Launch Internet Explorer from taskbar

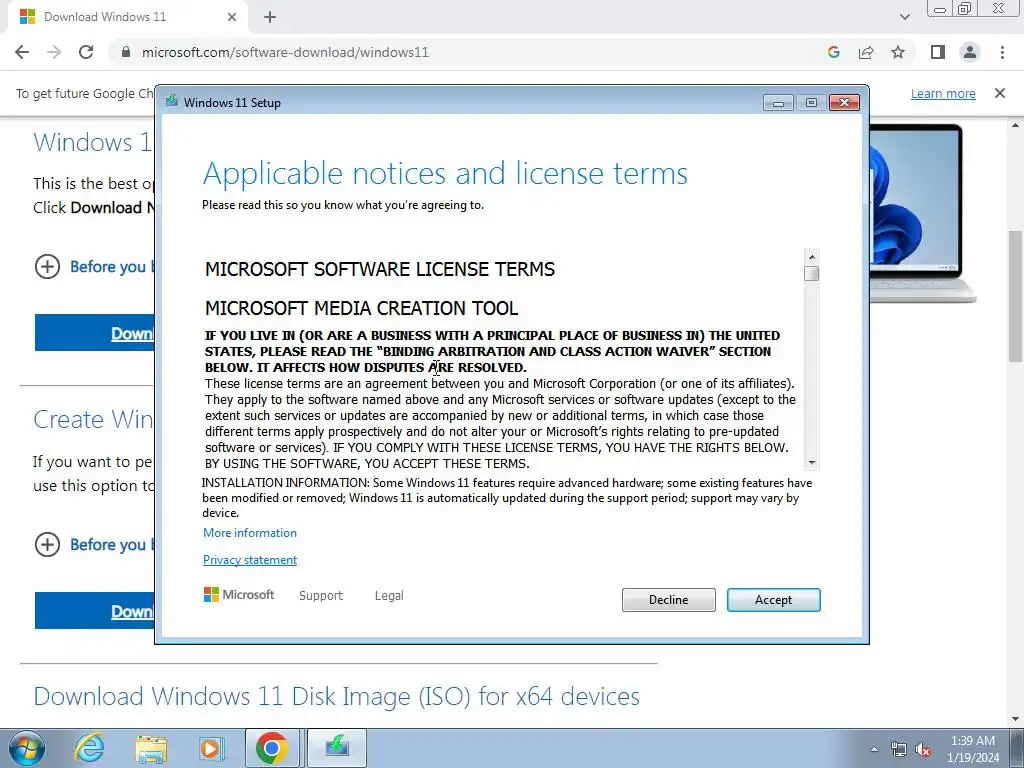89,748
